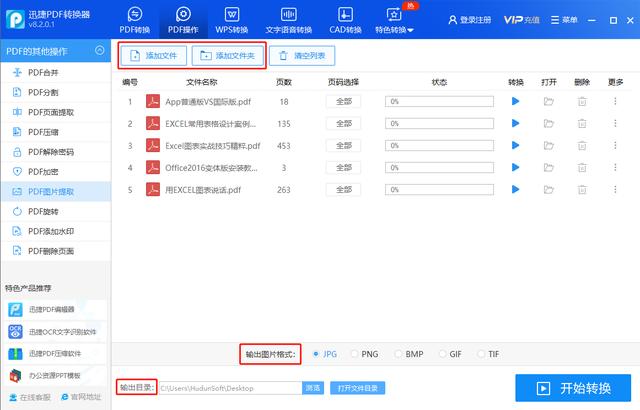
Task: Select BMP output format
Action: pyautogui.click(x=409, y=354)
